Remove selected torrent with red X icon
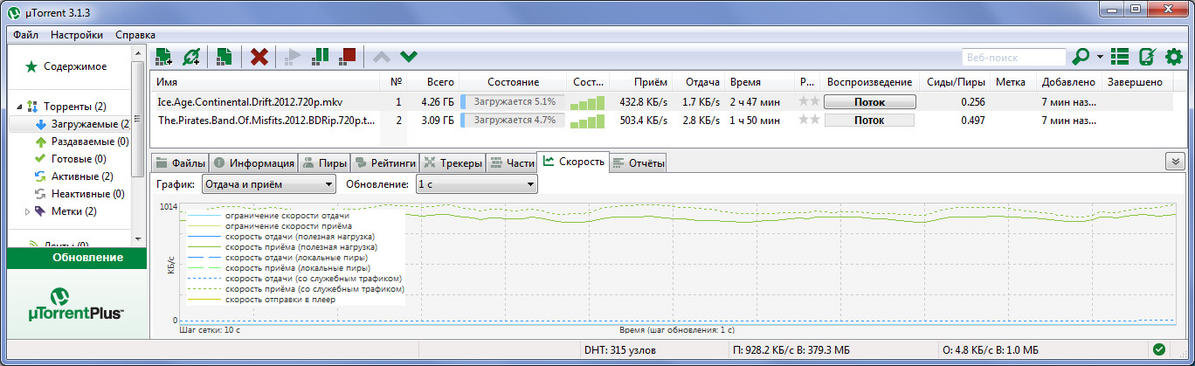The width and height of the screenshot is (1195, 366). [x=260, y=56]
